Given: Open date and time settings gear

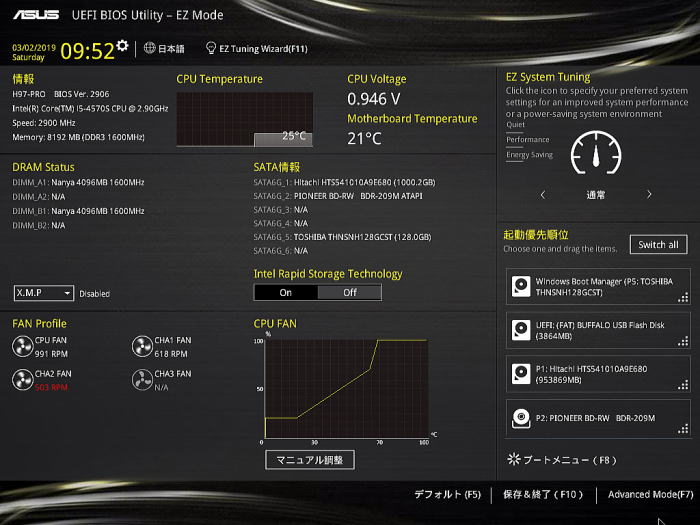Looking at the screenshot, I should click(x=122, y=45).
